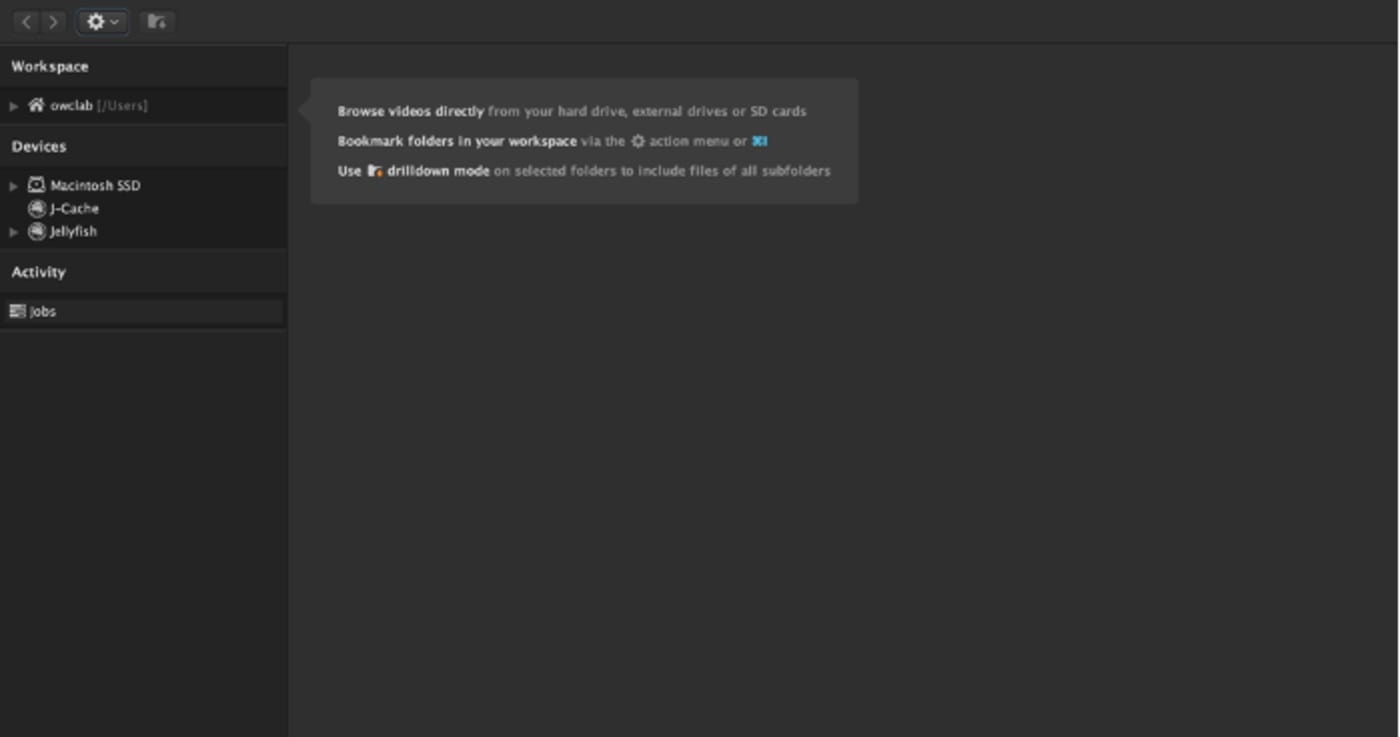The height and width of the screenshot is (737, 1400).
Task: Click the Jellyfish volume icon
Action: point(37,231)
